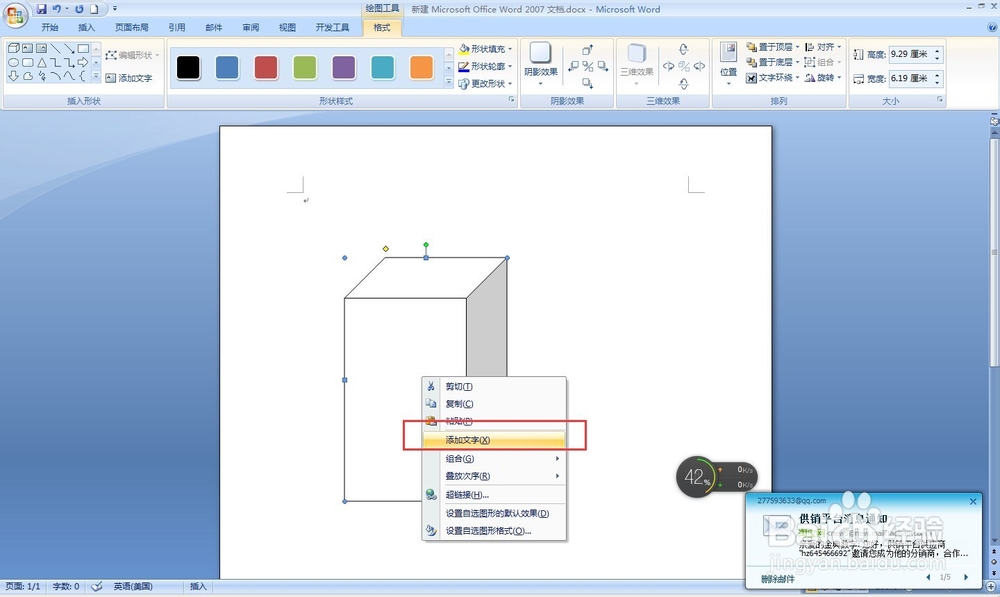Select the triangle shape
This screenshot has width=1000, height=597.
coord(41,63)
